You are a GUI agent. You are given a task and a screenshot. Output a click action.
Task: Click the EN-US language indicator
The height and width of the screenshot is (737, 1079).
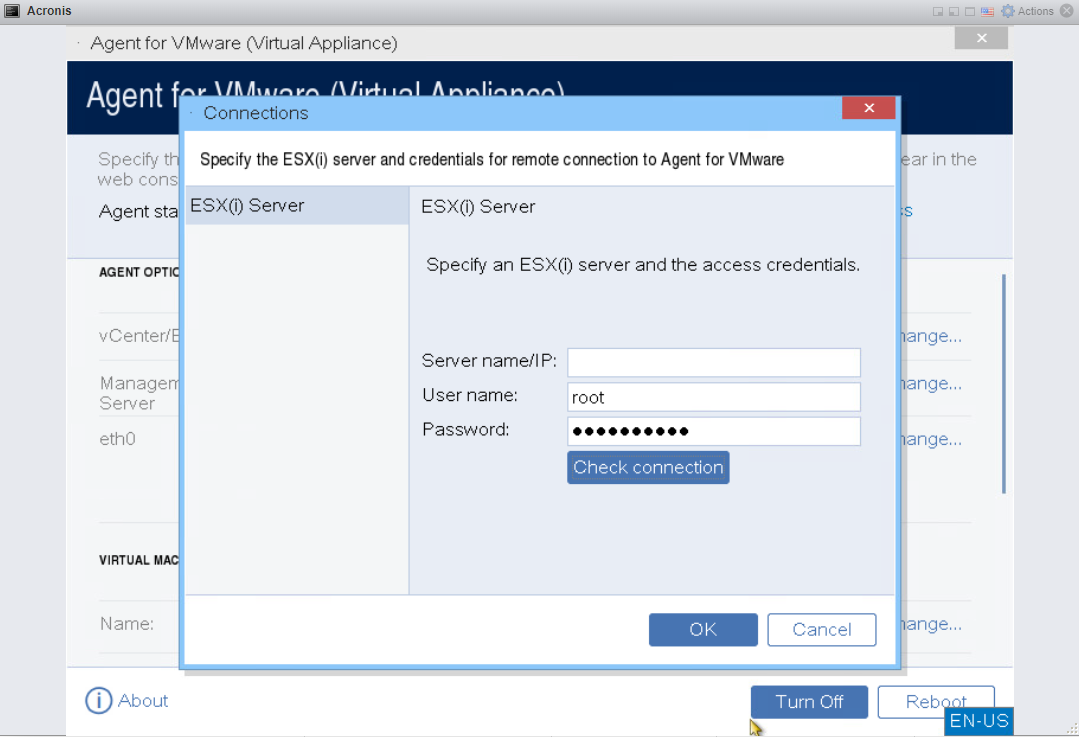[979, 721]
